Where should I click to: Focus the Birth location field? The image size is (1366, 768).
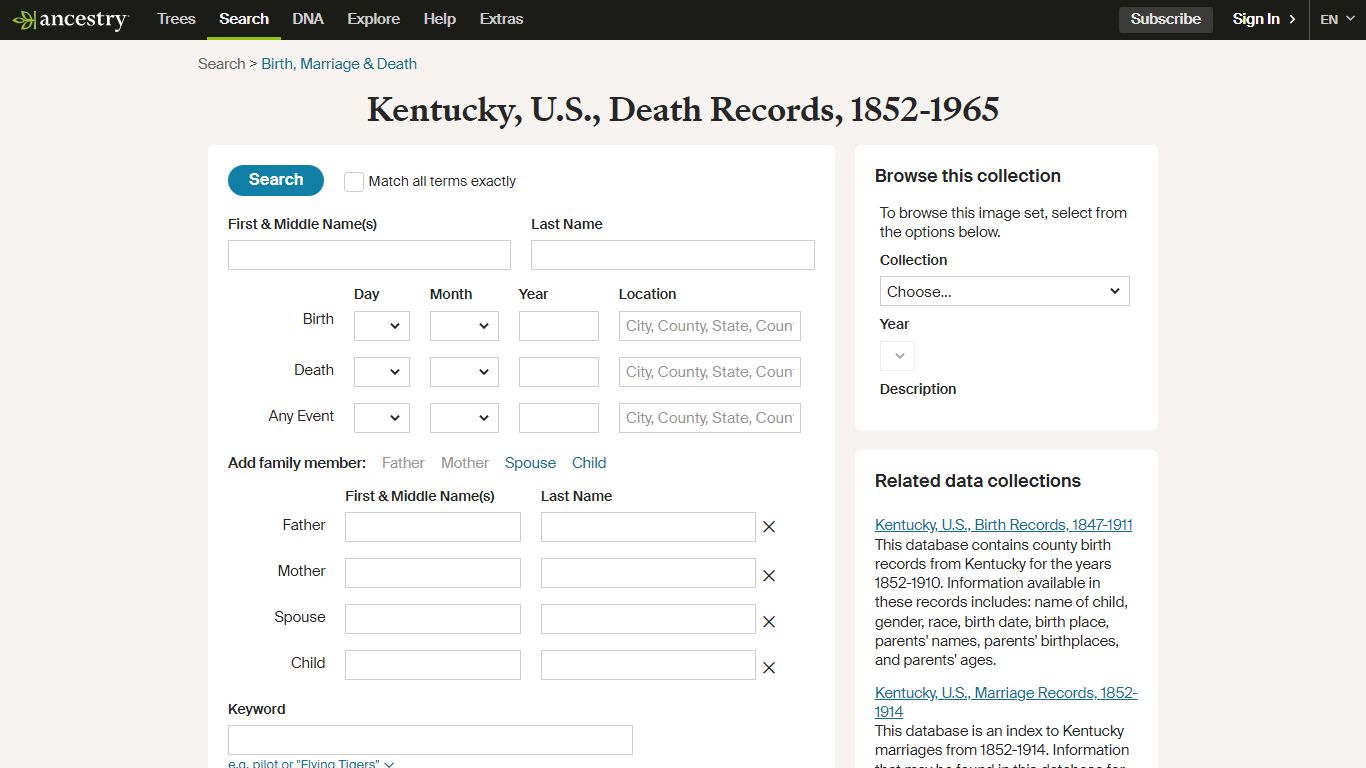[x=710, y=326]
